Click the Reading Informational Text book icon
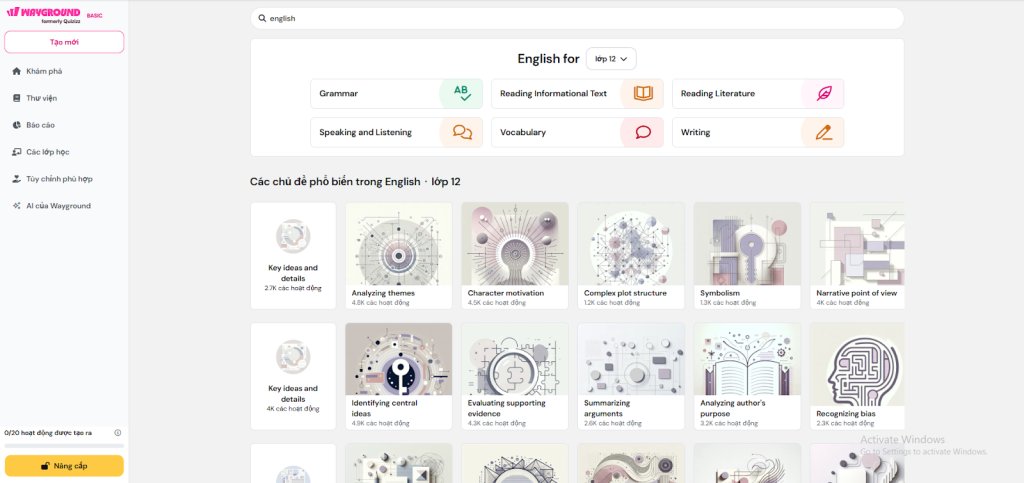1024x483 pixels. pos(642,93)
